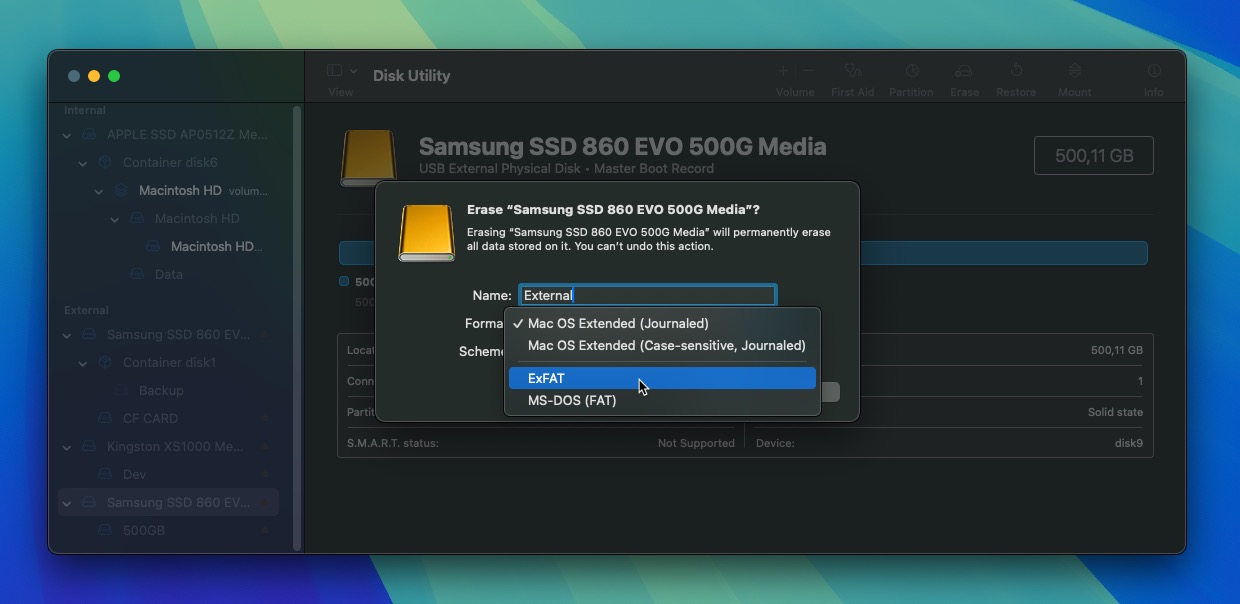Collapse the Kingston XS1000 Media chevron
The height and width of the screenshot is (604, 1240).
click(67, 447)
